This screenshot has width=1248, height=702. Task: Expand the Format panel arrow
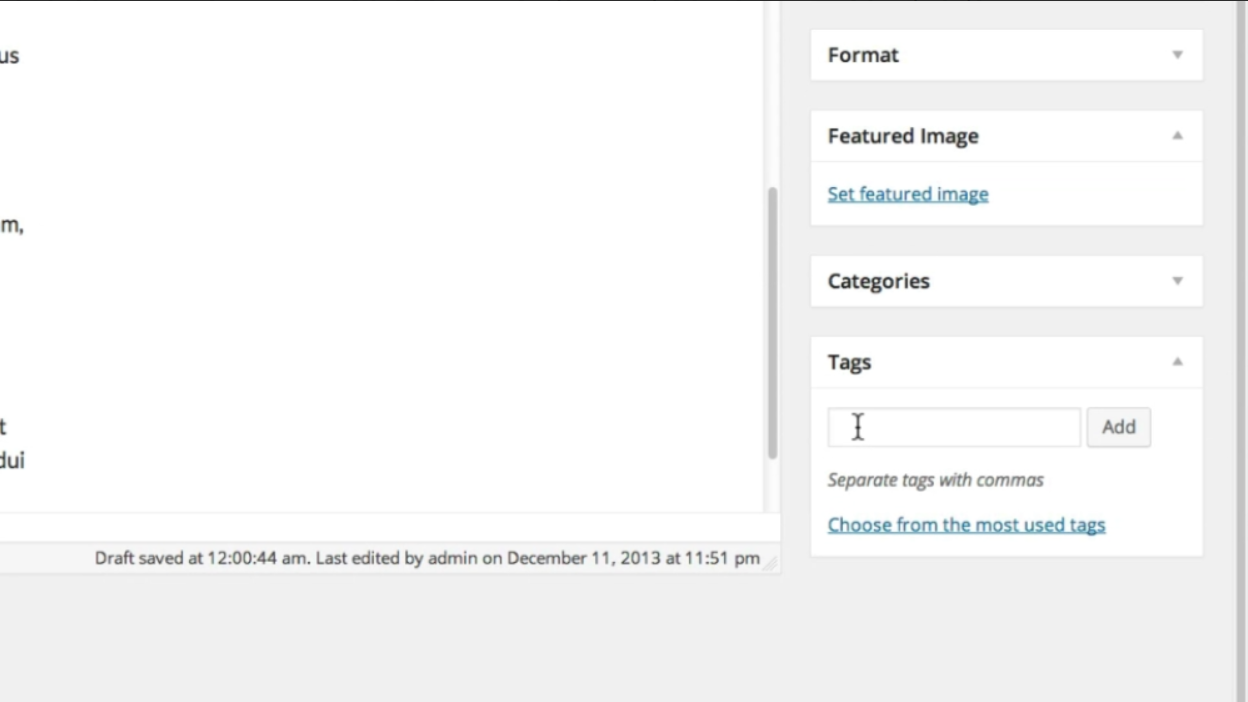1177,55
